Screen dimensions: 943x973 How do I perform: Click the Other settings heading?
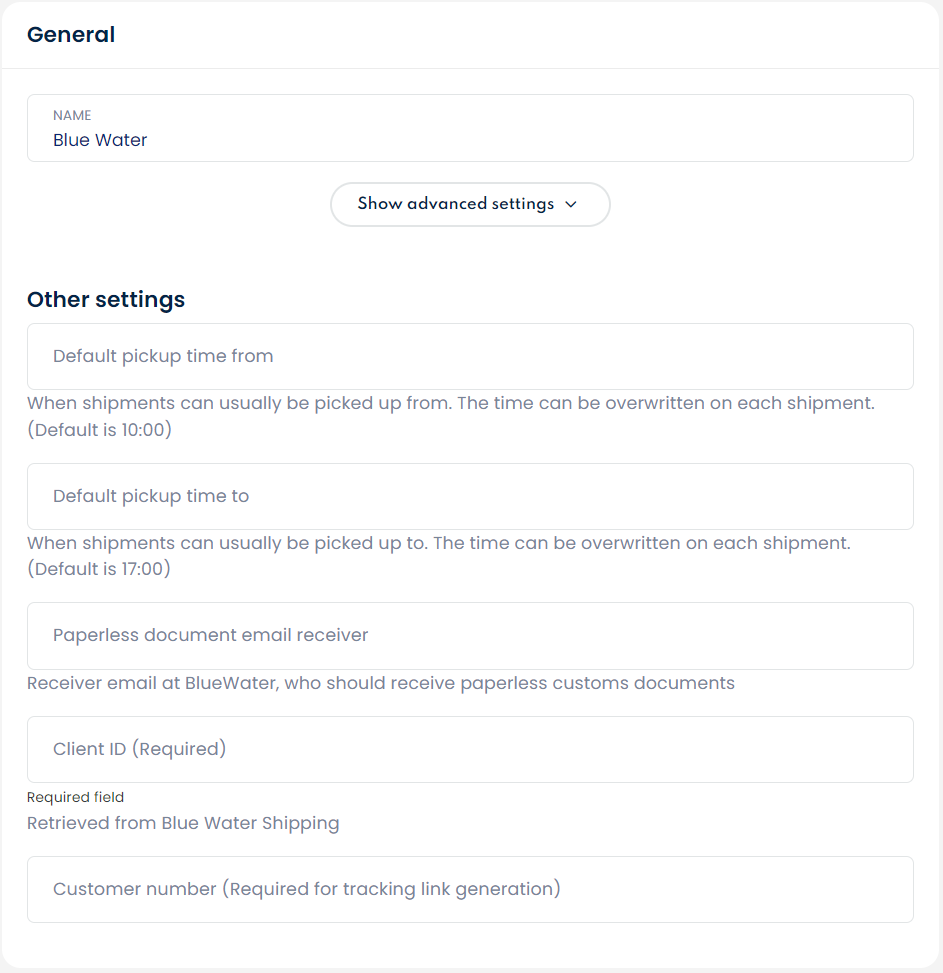(x=106, y=299)
